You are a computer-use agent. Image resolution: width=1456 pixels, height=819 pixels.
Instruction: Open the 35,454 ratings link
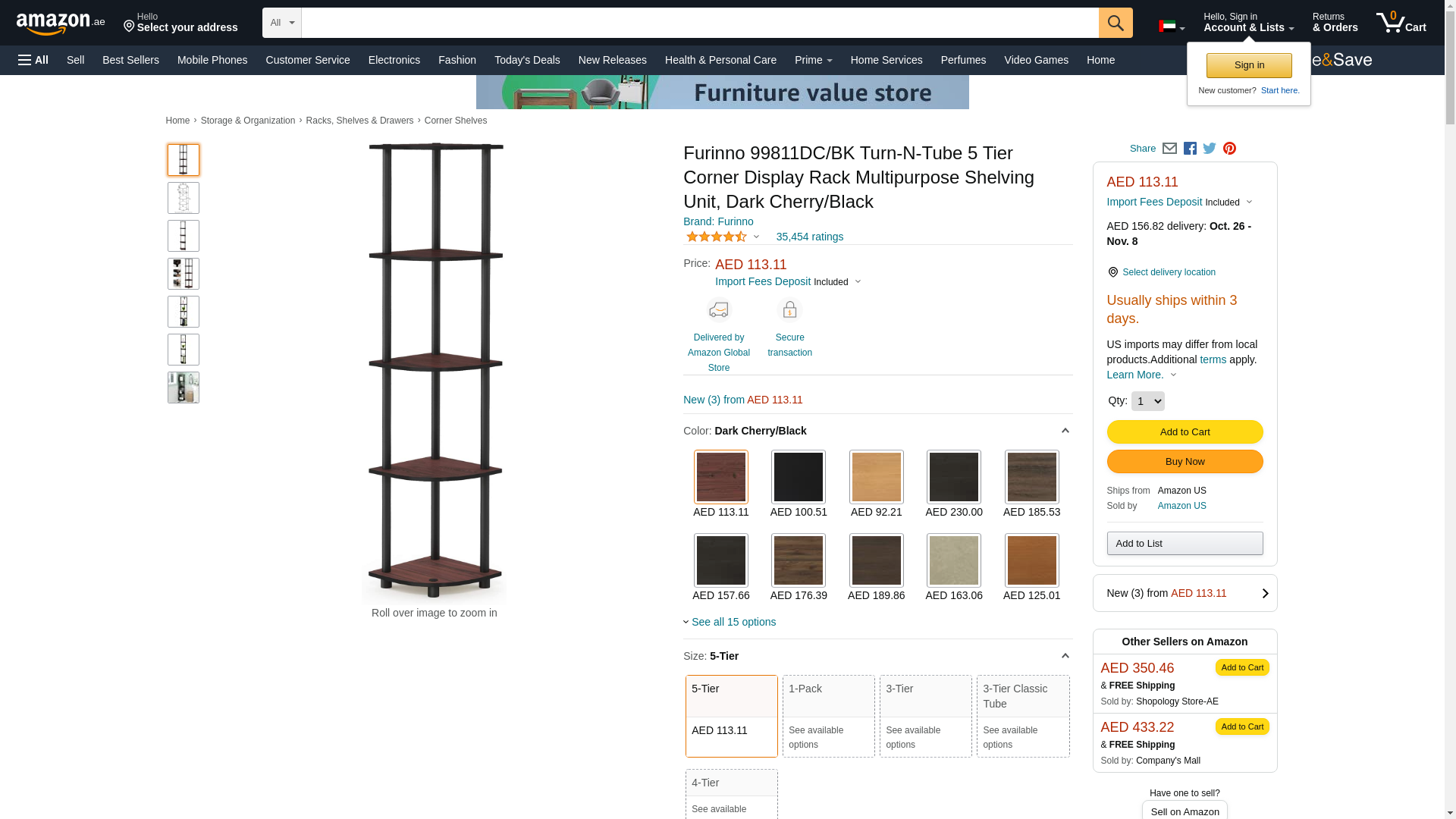[809, 237]
